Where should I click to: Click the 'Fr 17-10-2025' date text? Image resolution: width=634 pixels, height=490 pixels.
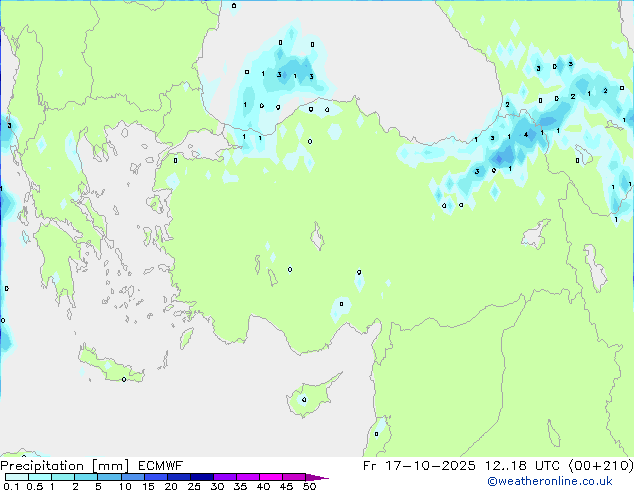pos(419,466)
